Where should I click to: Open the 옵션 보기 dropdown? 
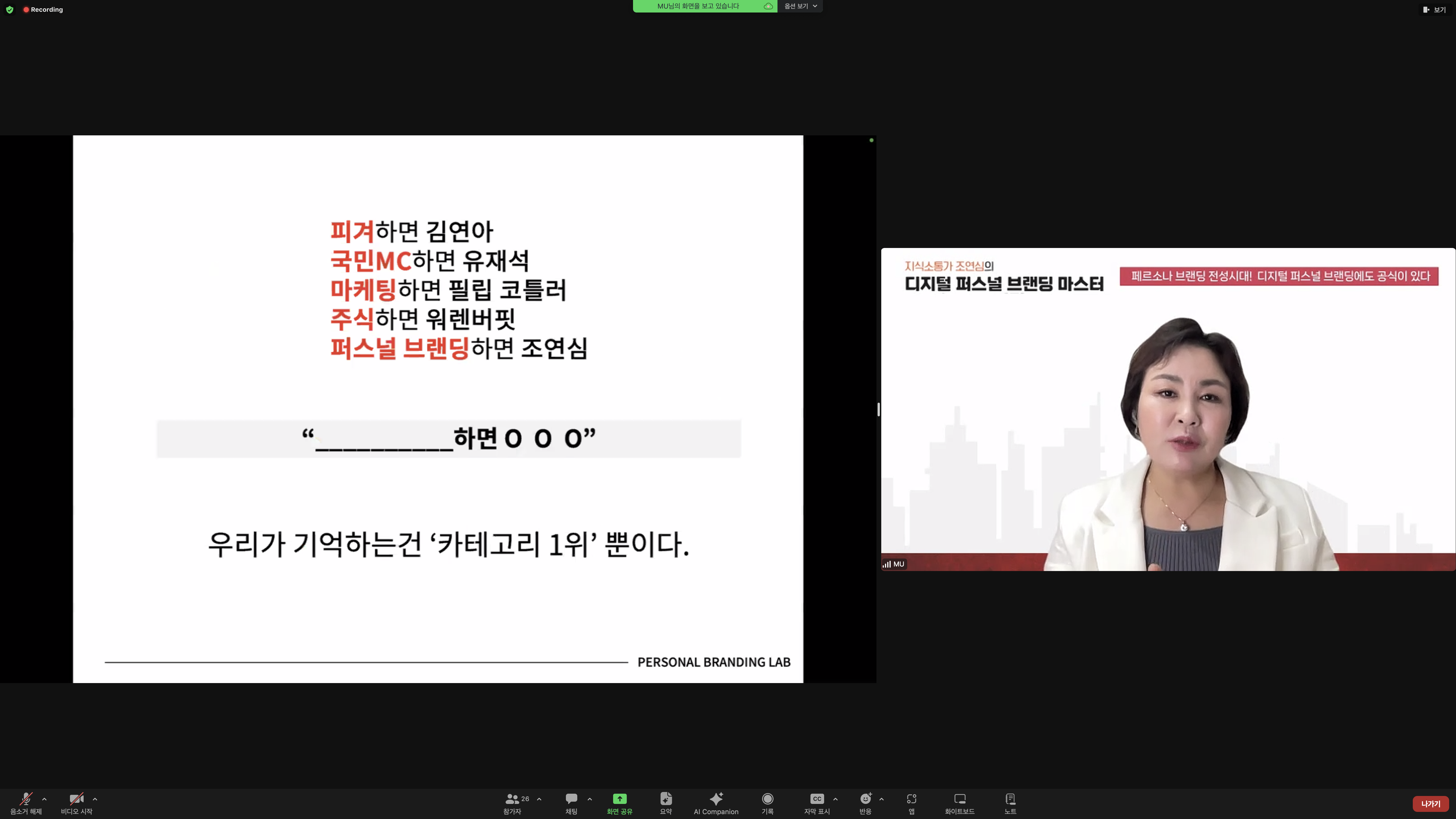800,6
